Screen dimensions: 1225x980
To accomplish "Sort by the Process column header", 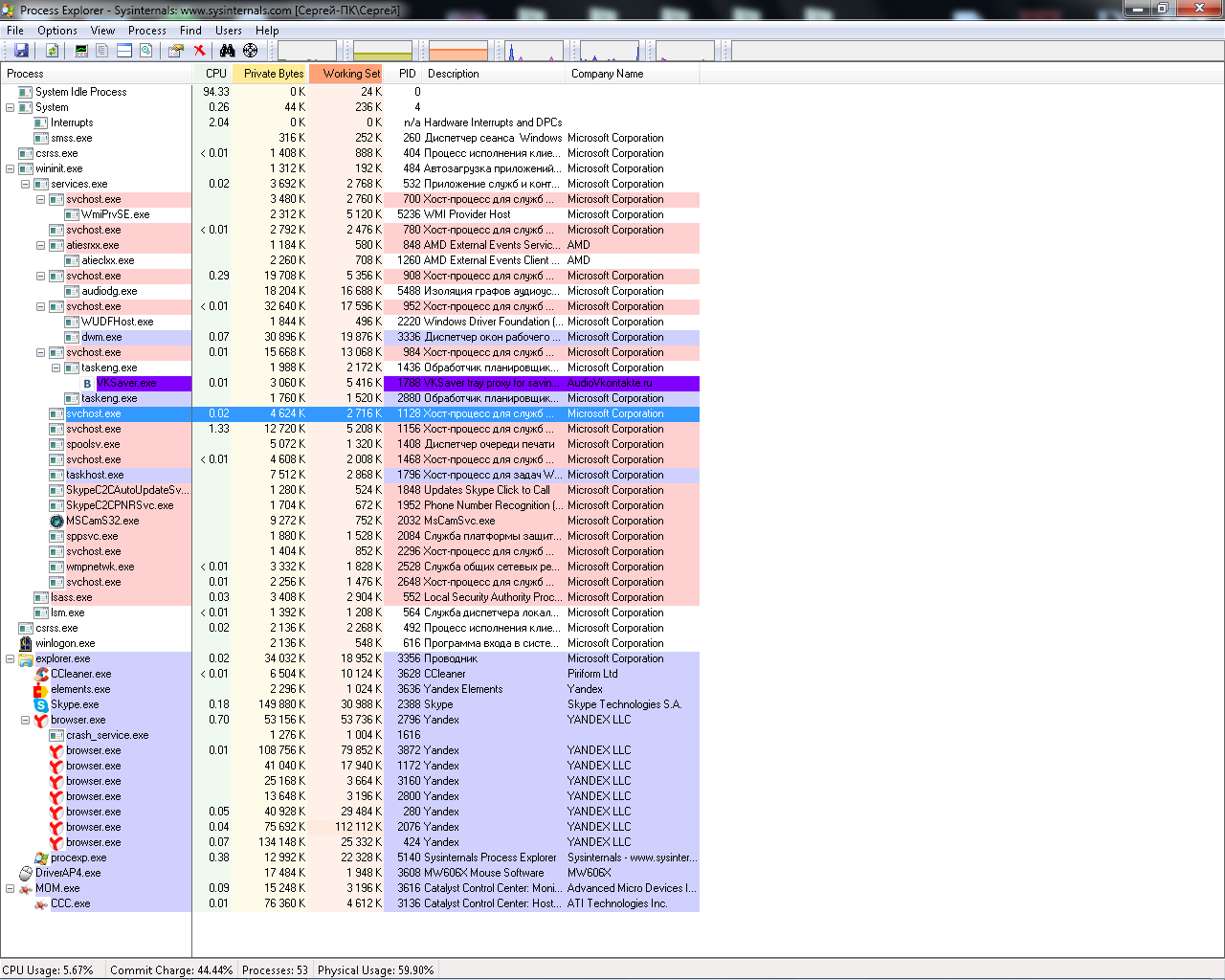I will (x=97, y=74).
